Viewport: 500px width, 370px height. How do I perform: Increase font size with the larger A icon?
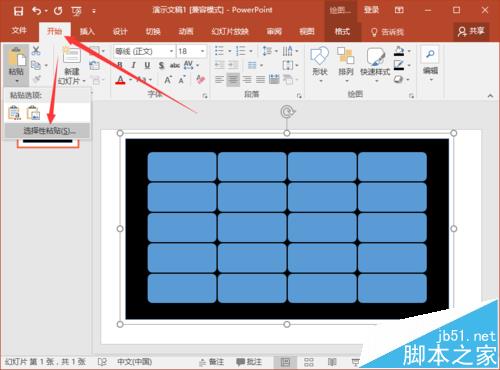tap(168, 80)
